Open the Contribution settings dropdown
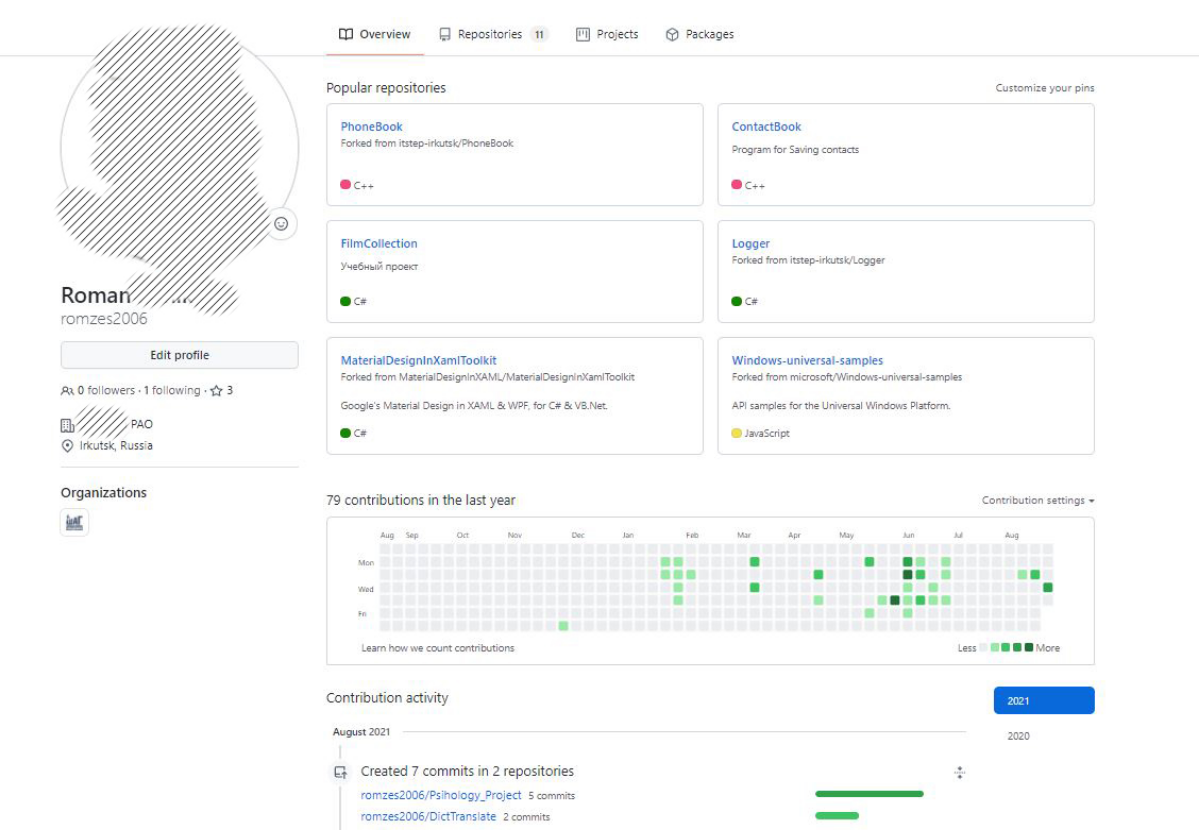 tap(1037, 500)
